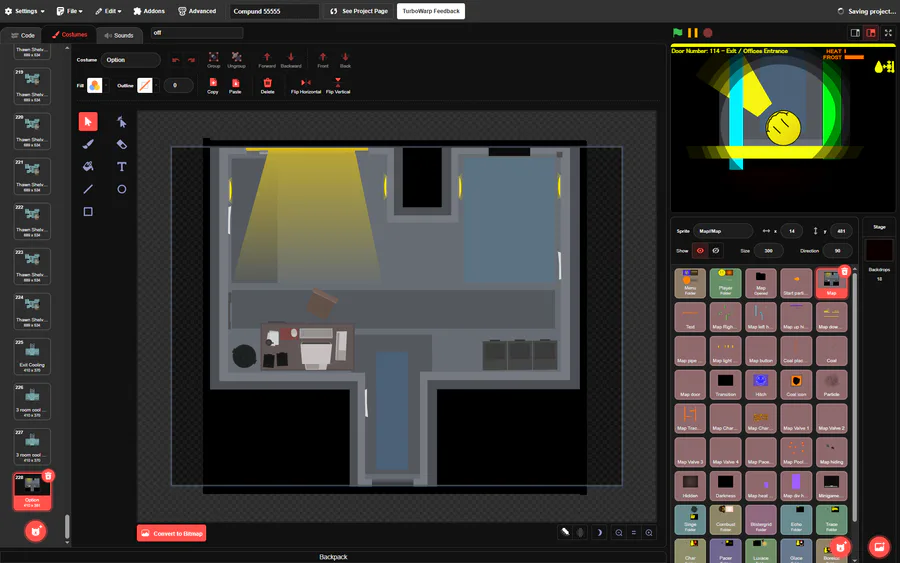The image size is (900, 563).
Task: Click the Group icon
Action: [214, 60]
